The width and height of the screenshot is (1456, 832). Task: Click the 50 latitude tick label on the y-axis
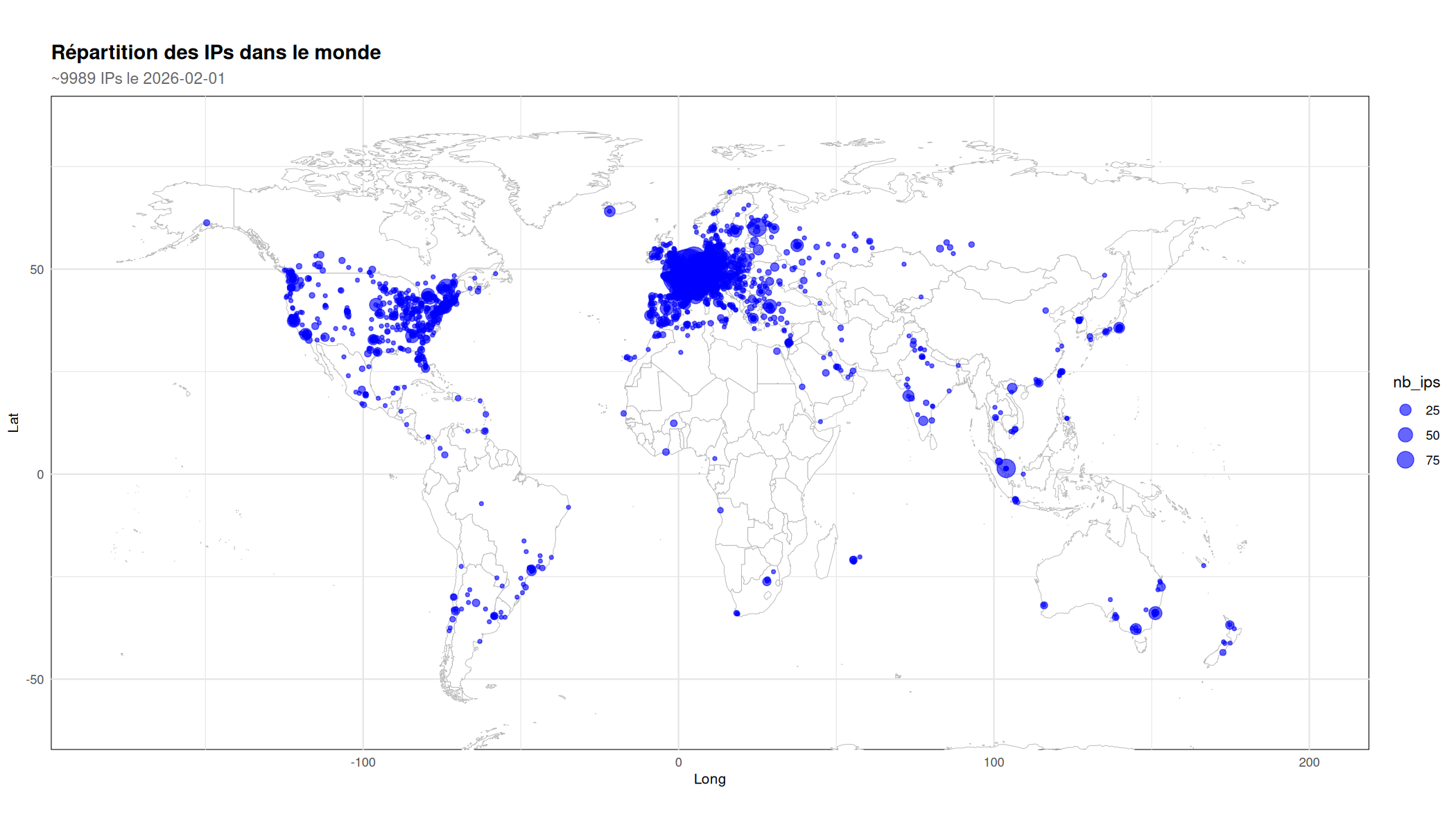pyautogui.click(x=37, y=270)
